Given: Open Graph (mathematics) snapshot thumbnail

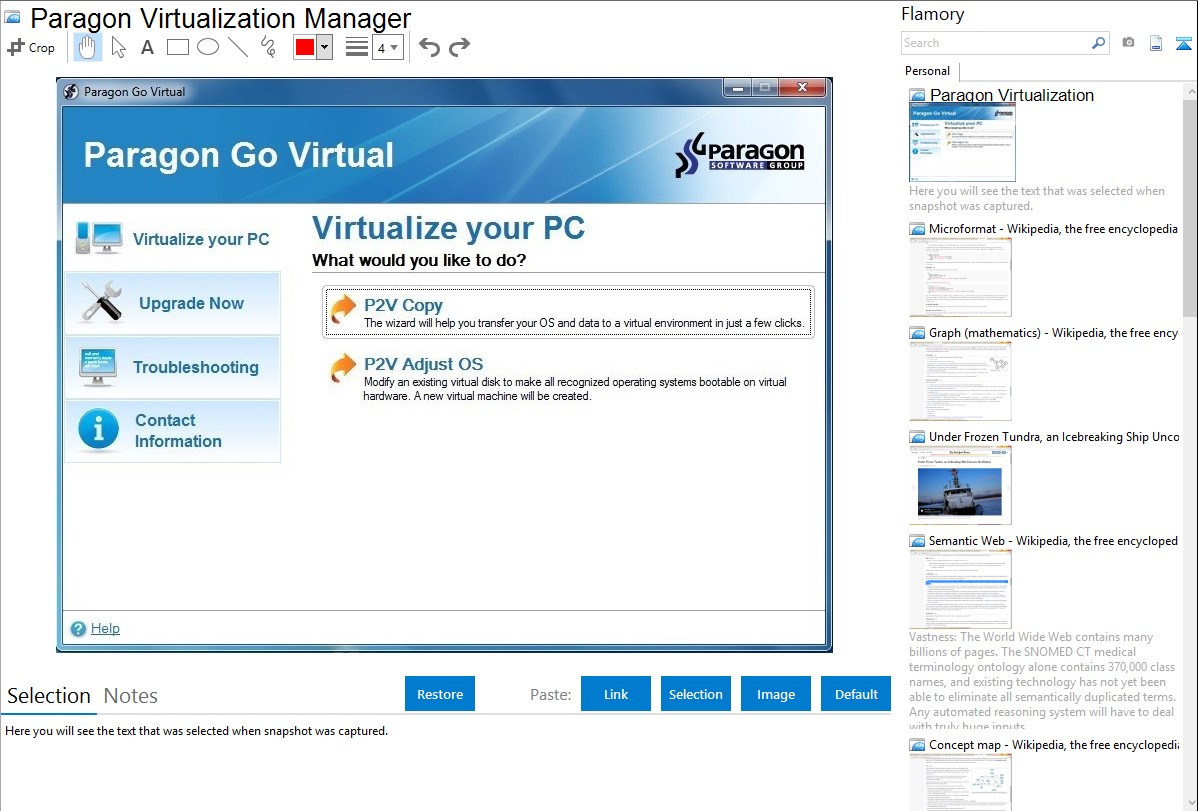Looking at the screenshot, I should point(960,381).
